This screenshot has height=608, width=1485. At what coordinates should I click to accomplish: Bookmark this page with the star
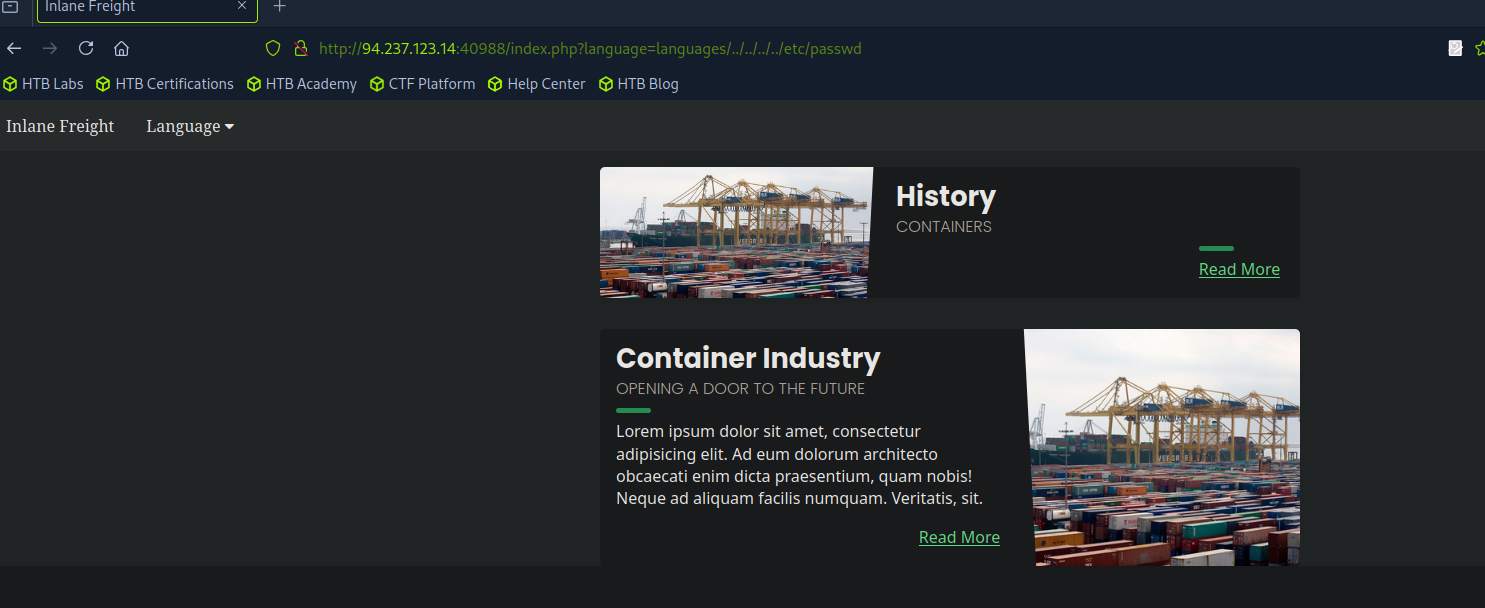1479,48
